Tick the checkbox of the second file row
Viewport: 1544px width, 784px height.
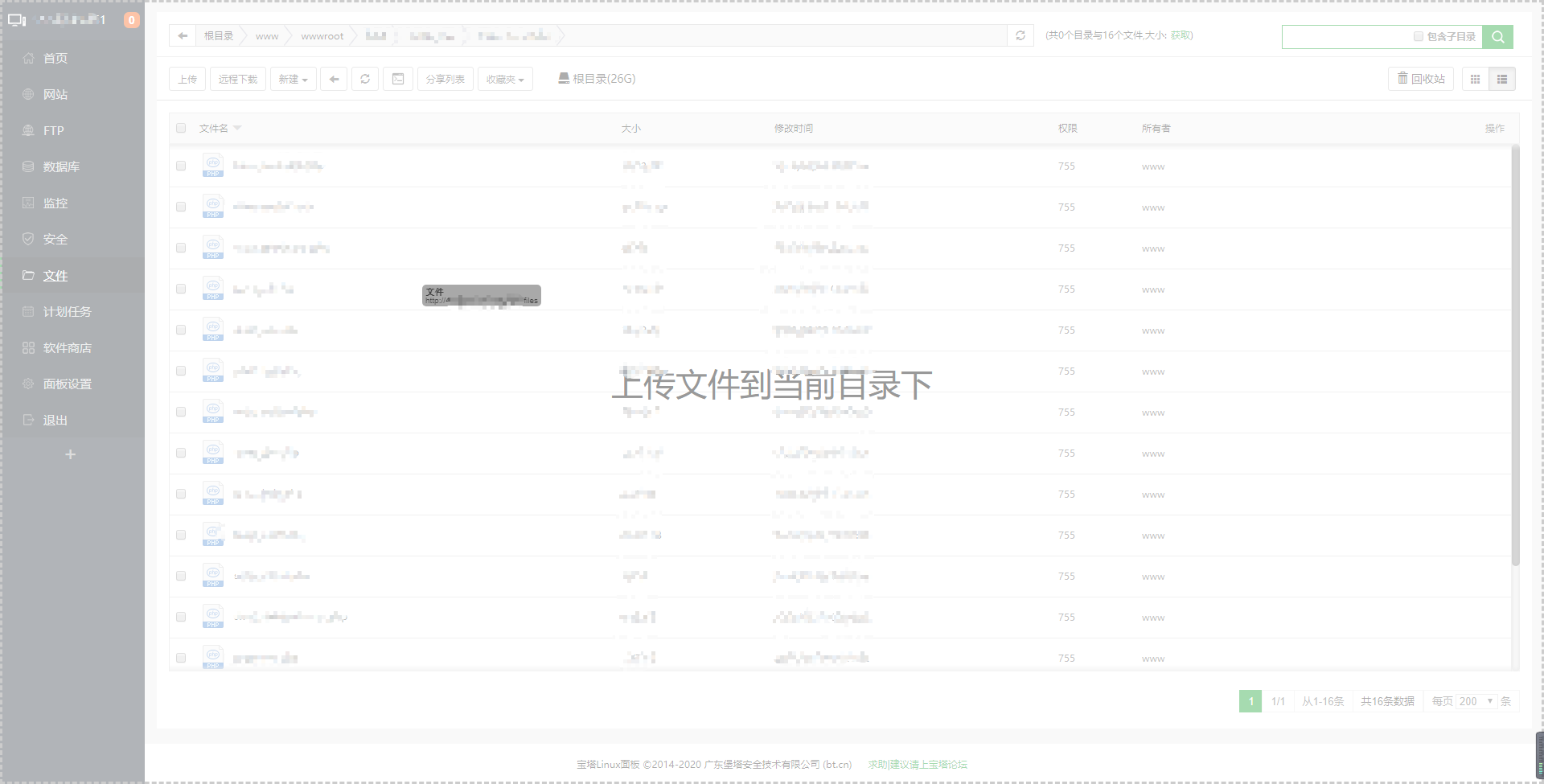tap(181, 207)
